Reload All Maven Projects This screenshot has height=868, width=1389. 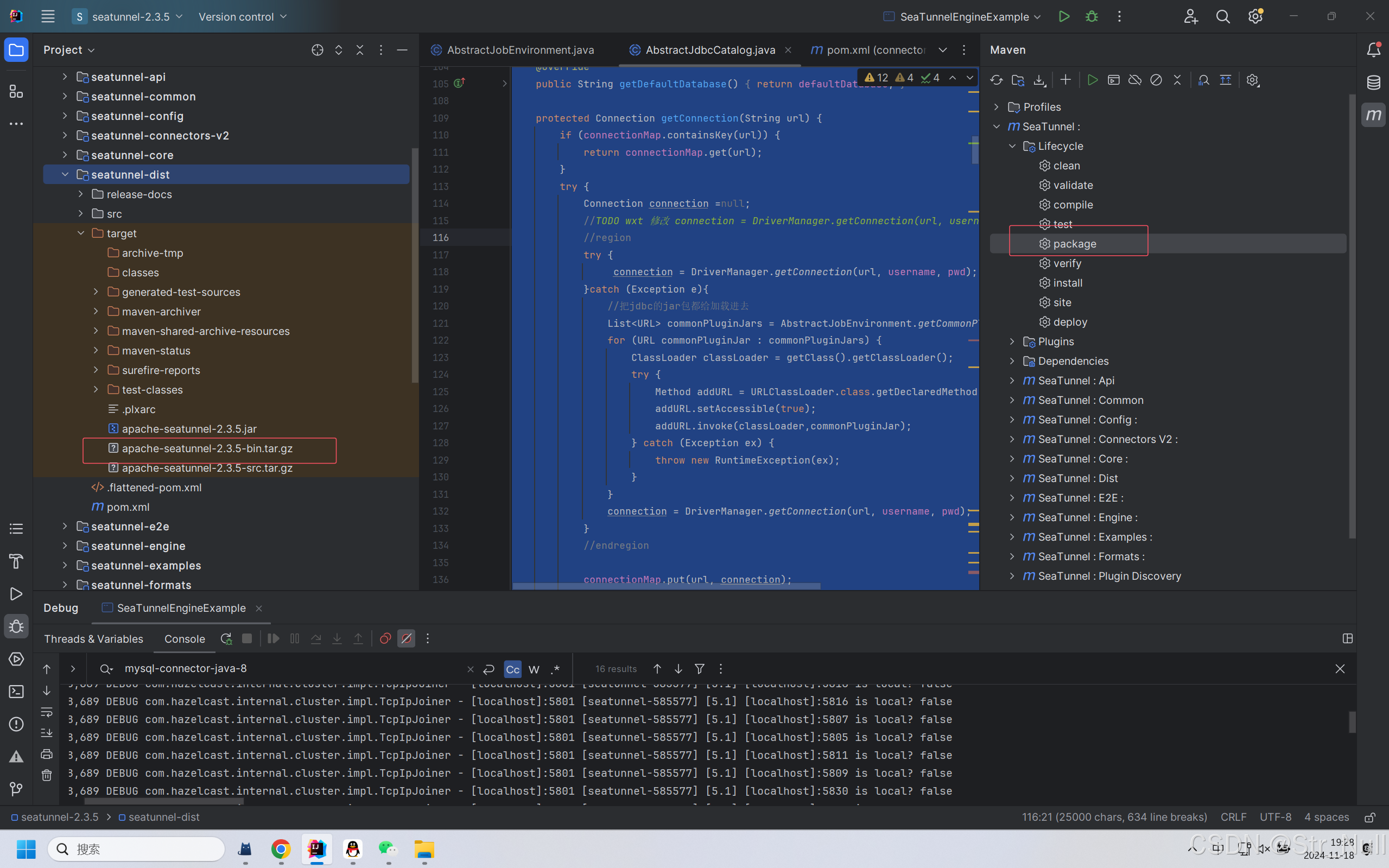tap(997, 80)
